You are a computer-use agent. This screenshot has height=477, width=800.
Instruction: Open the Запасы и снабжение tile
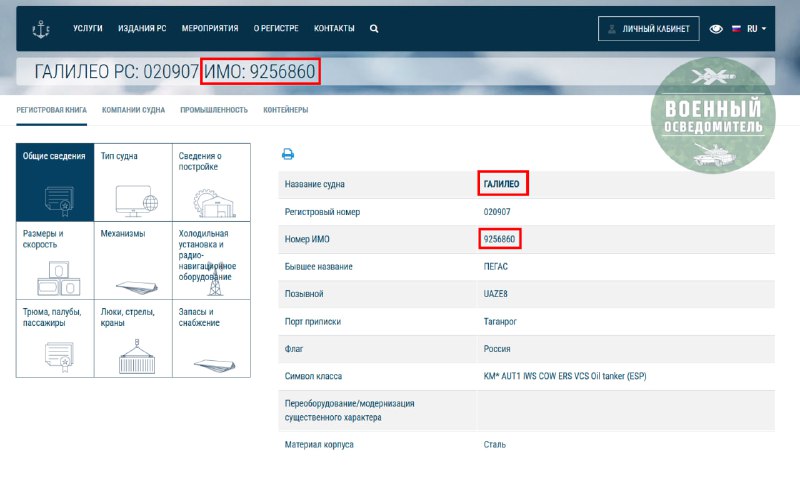click(x=211, y=338)
